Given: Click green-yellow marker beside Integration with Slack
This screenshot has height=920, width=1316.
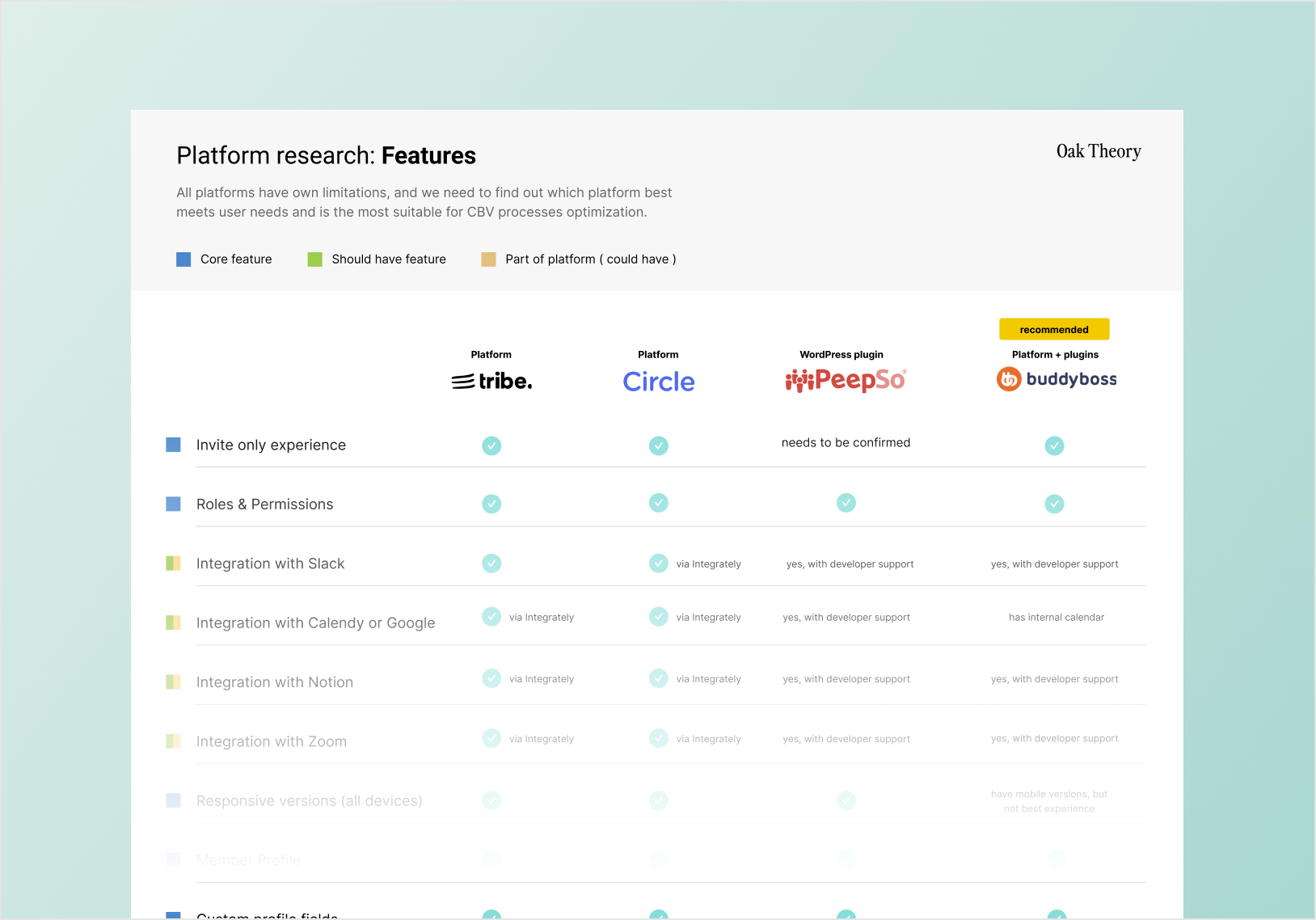Looking at the screenshot, I should tap(173, 563).
